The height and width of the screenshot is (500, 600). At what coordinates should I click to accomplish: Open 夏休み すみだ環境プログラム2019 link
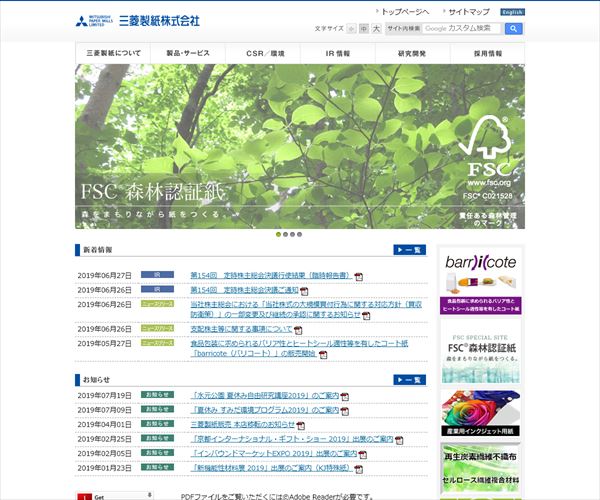pyautogui.click(x=265, y=410)
